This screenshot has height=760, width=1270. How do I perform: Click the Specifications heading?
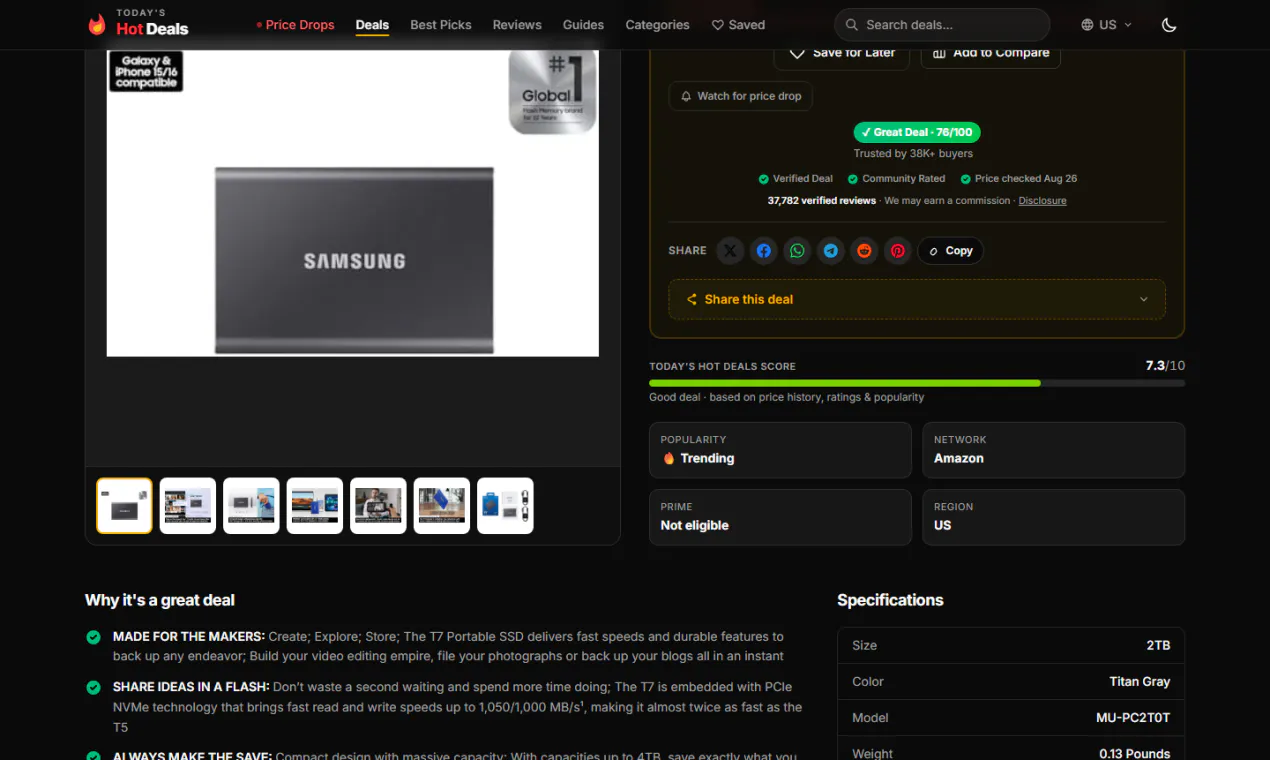tap(890, 600)
